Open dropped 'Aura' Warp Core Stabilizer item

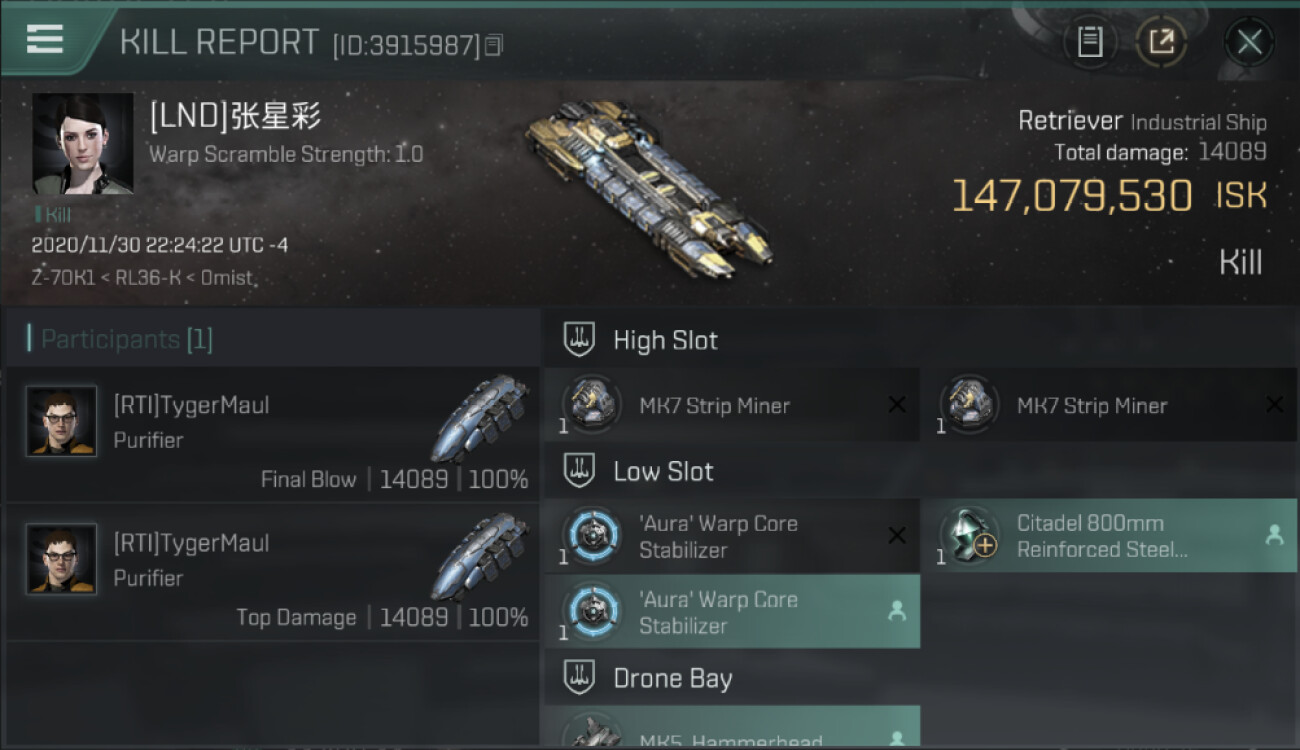coord(732,612)
